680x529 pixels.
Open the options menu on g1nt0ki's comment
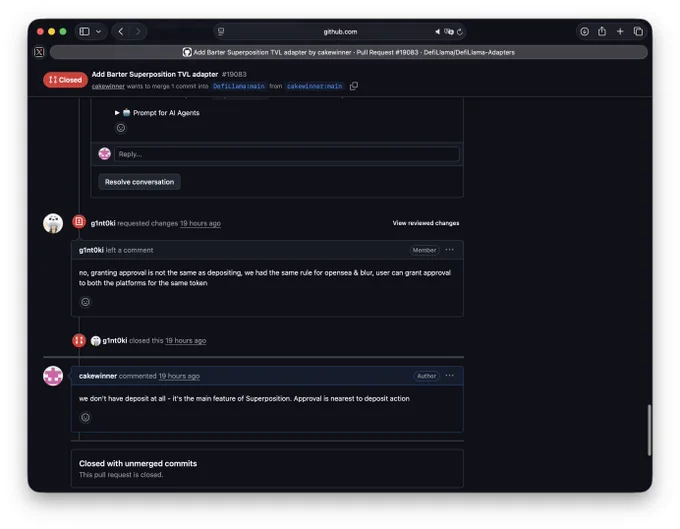(450, 250)
